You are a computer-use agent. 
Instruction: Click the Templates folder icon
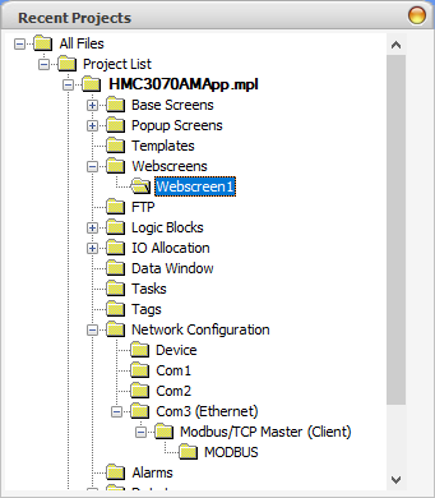pos(116,145)
